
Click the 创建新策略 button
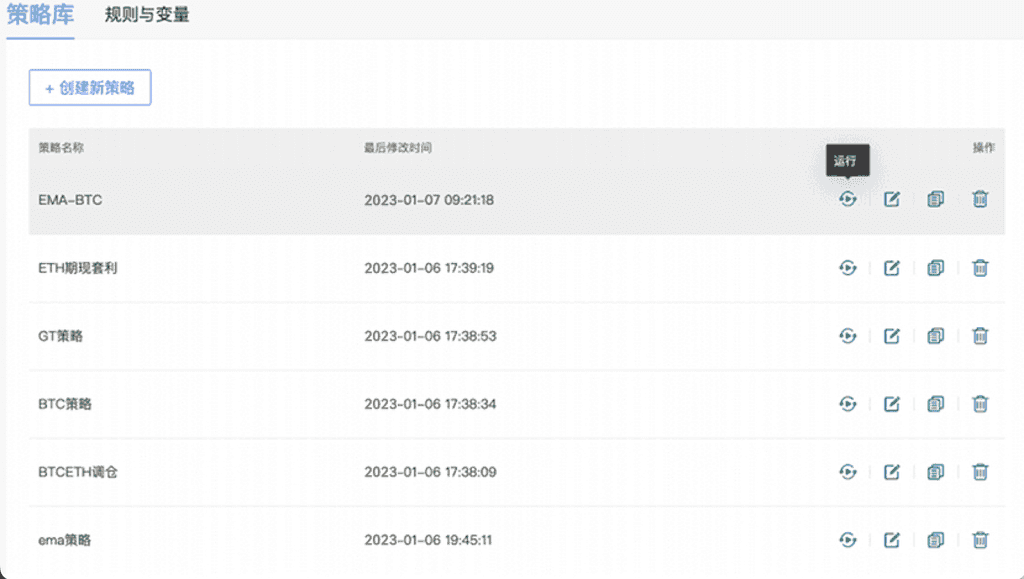pos(90,88)
